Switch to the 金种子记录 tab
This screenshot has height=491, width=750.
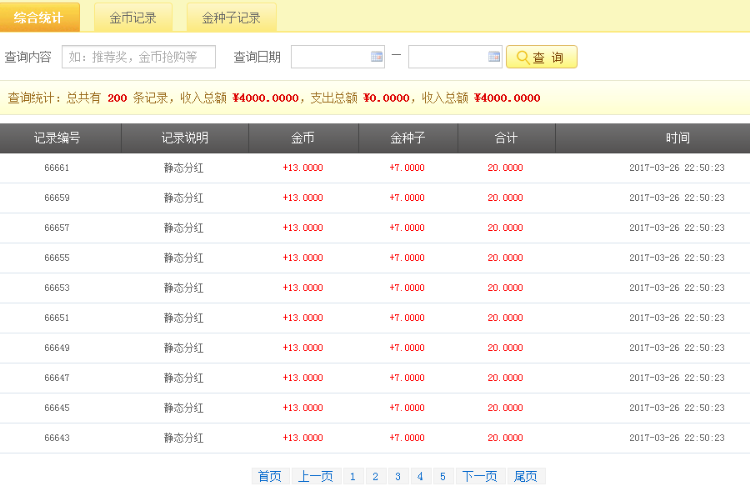tap(231, 18)
